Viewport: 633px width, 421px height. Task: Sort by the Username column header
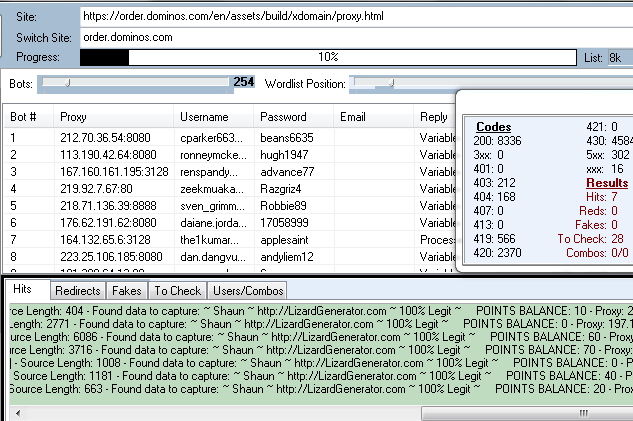[x=214, y=117]
